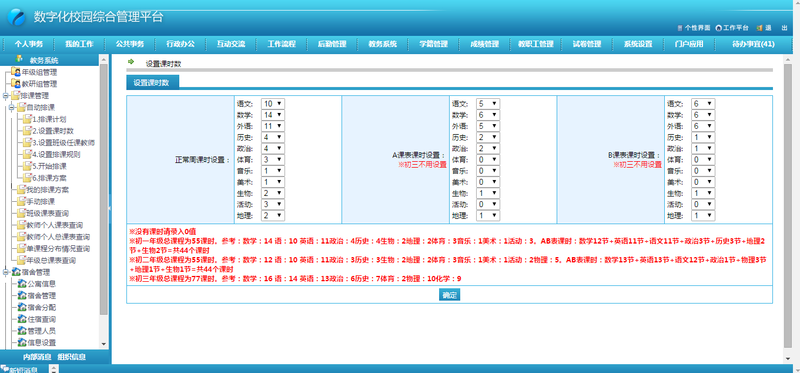The image size is (800, 373).
Task: Open the 地理 dropdown in B课表课时设置
Action: [x=704, y=216]
